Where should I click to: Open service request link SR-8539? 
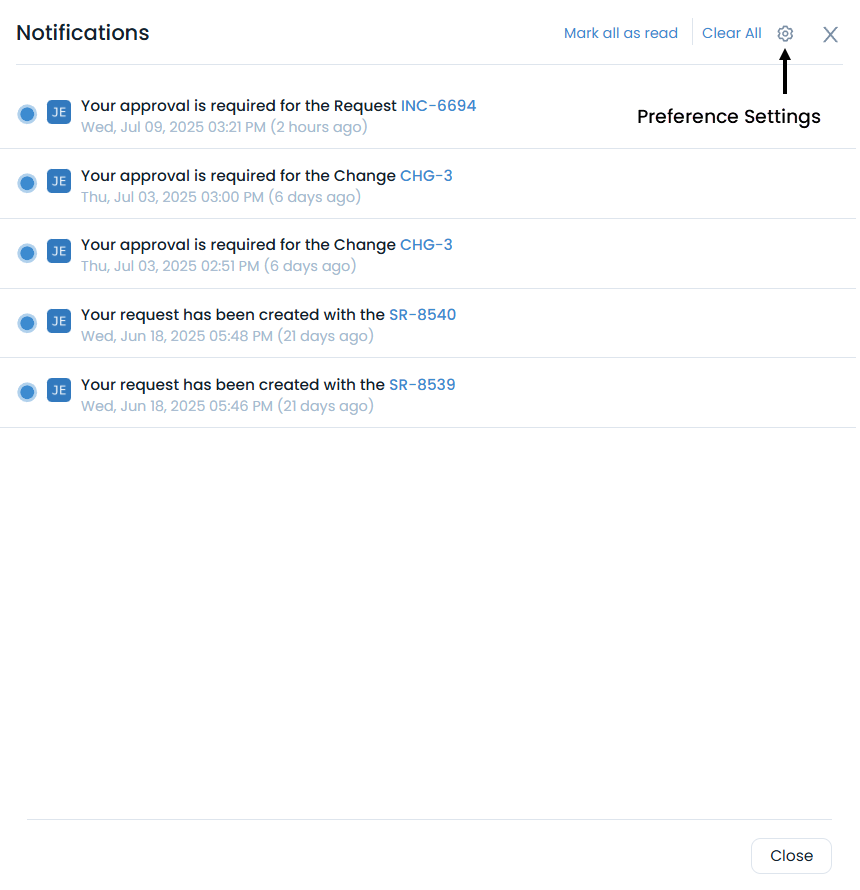click(x=422, y=385)
